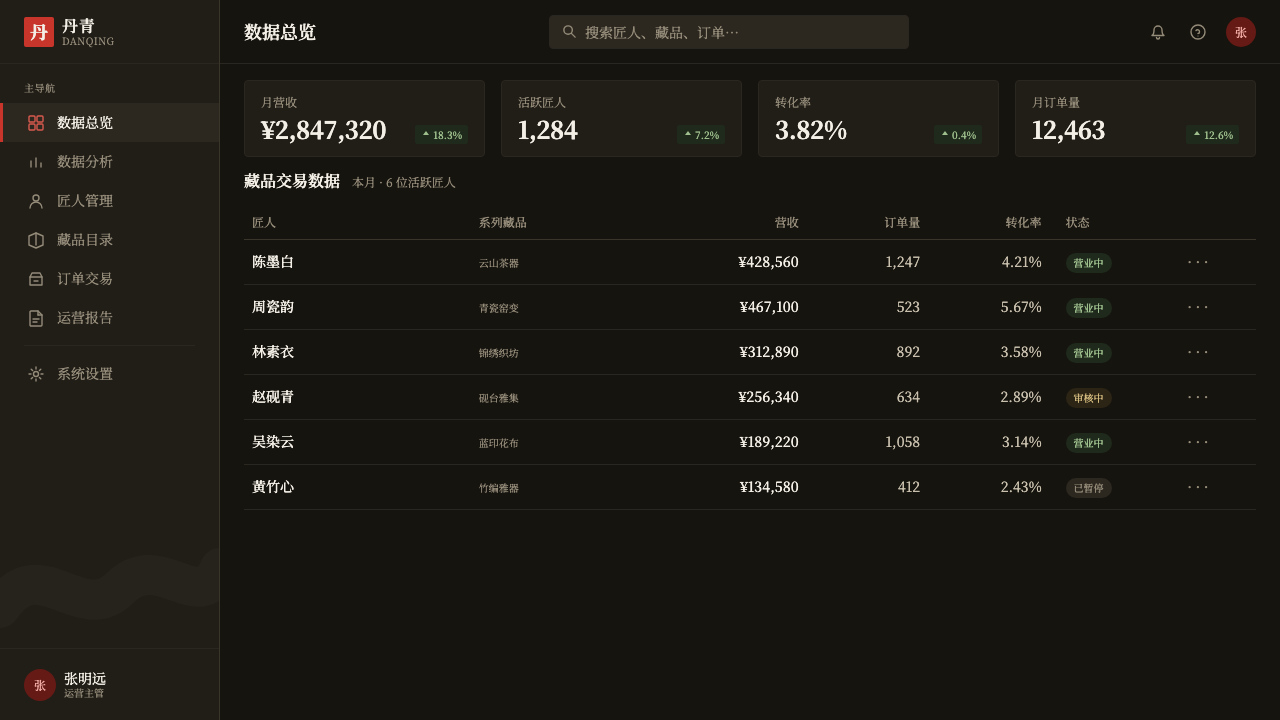Click the 系列藏品 column header
1280x720 pixels.
click(502, 223)
